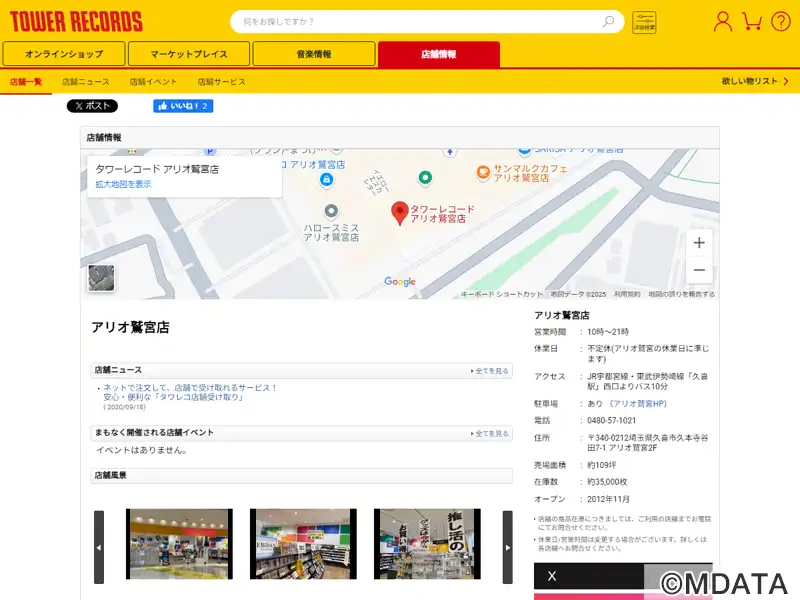Open the タワレコ店舗受け取り news link
This screenshot has height=600, width=800.
(x=190, y=392)
